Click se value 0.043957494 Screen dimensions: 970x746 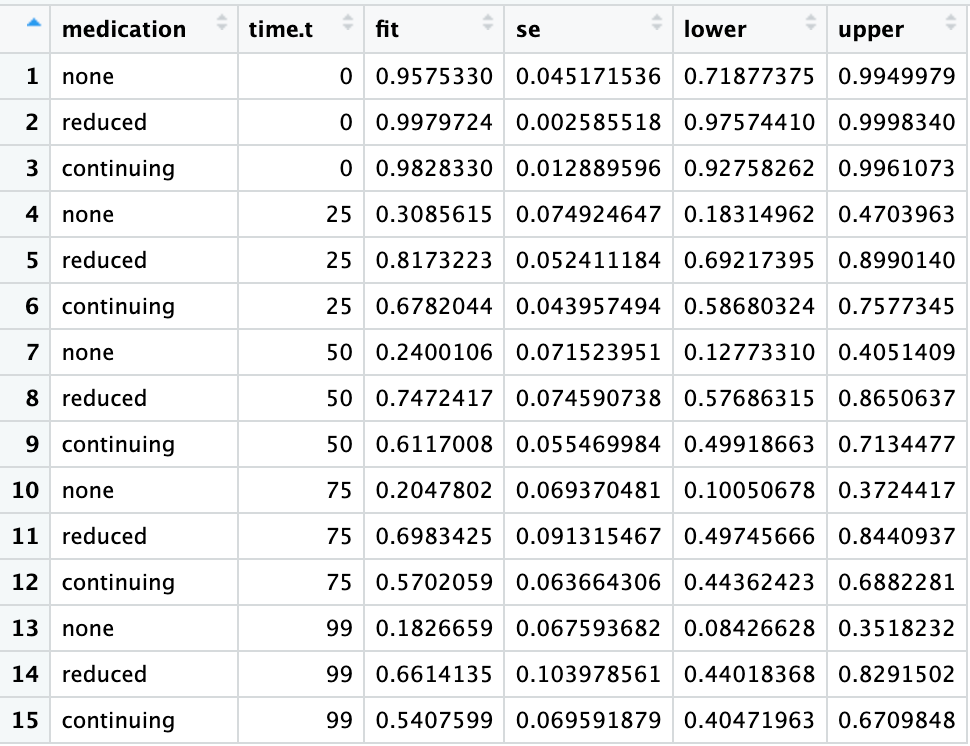pyautogui.click(x=588, y=306)
